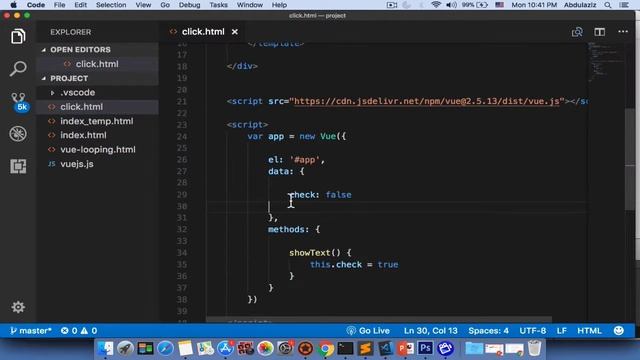640x360 pixels.
Task: Change encoding via UTF-8 status item
Action: pos(533,331)
